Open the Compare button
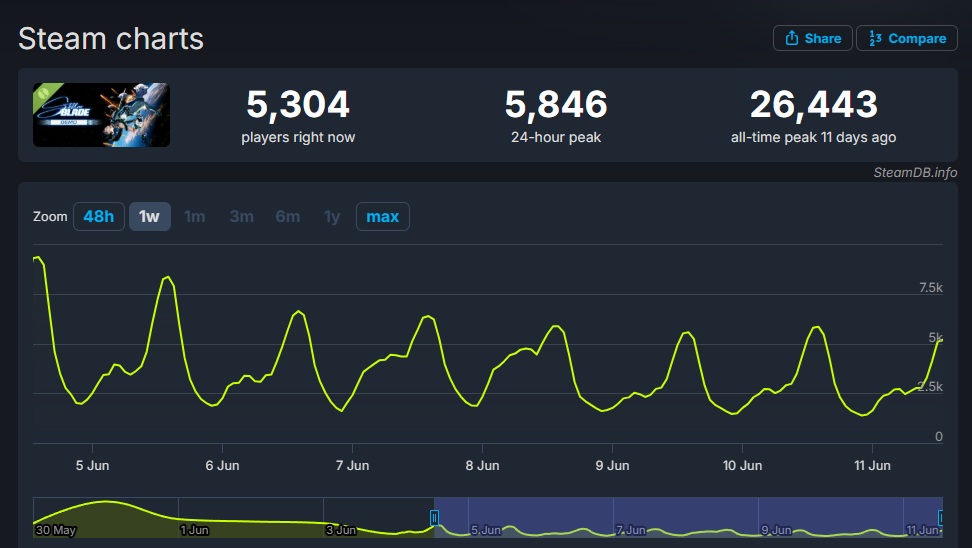Viewport: 972px width, 548px height. [907, 38]
